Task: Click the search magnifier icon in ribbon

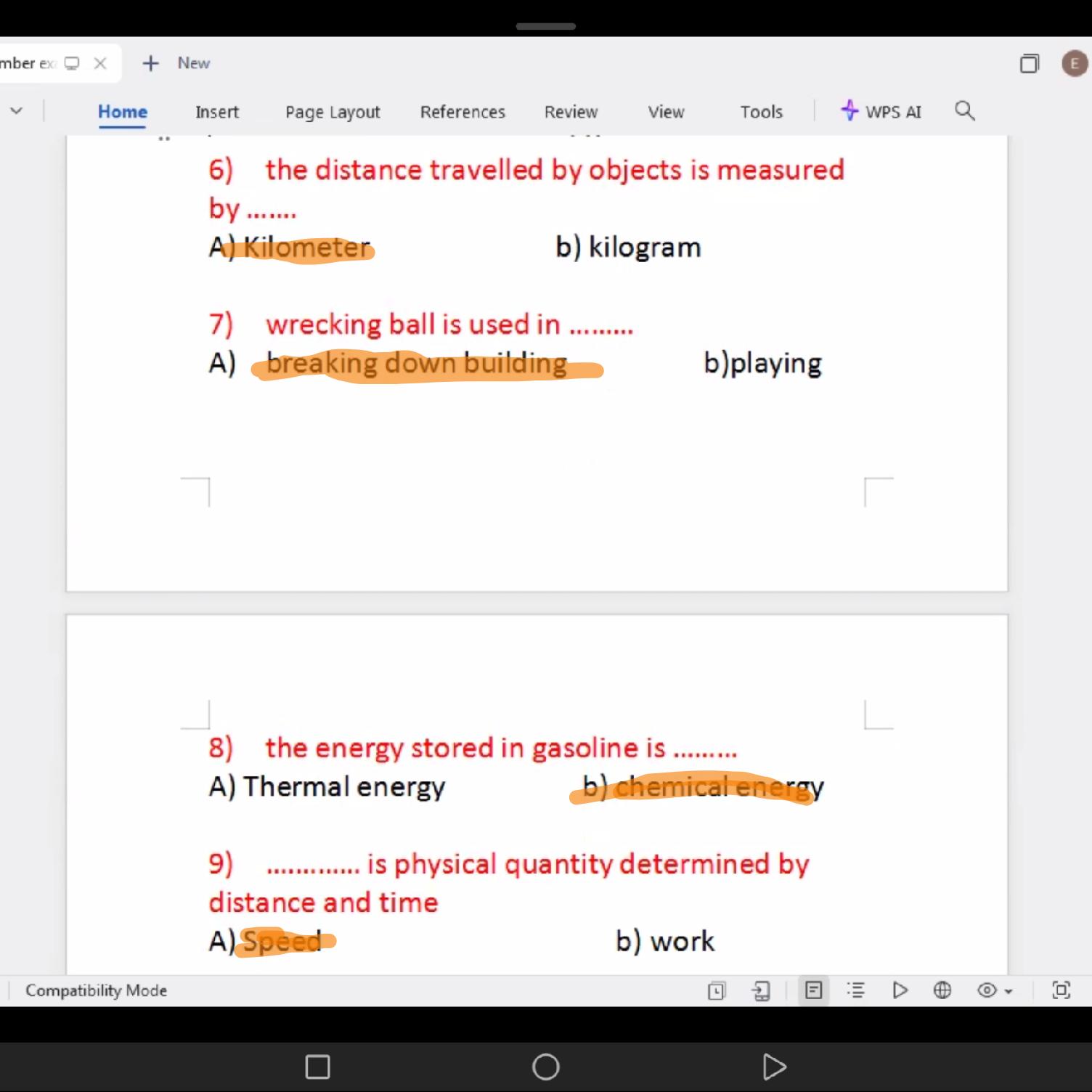Action: pyautogui.click(x=964, y=111)
